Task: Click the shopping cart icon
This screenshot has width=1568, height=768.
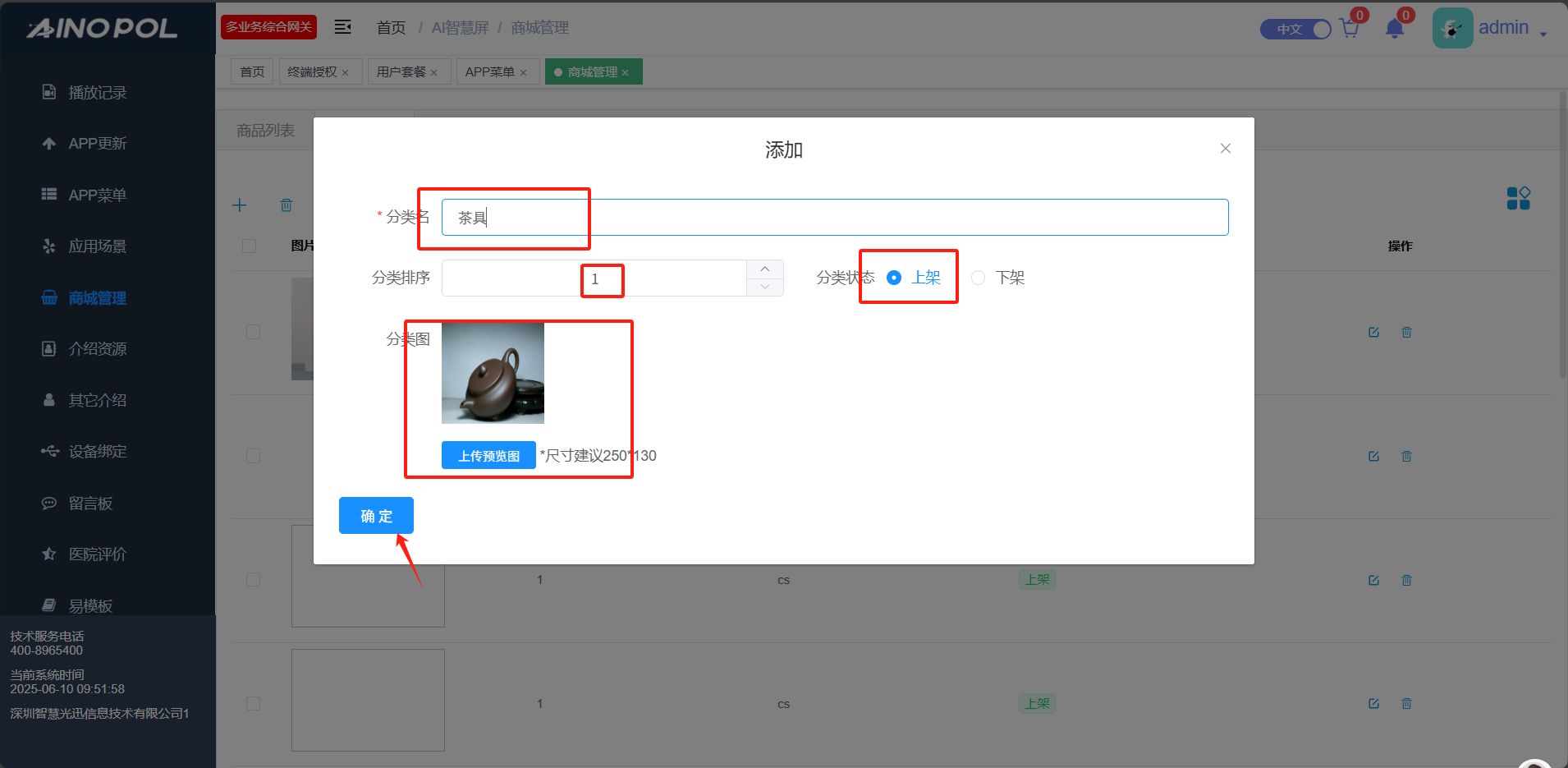Action: (x=1349, y=30)
